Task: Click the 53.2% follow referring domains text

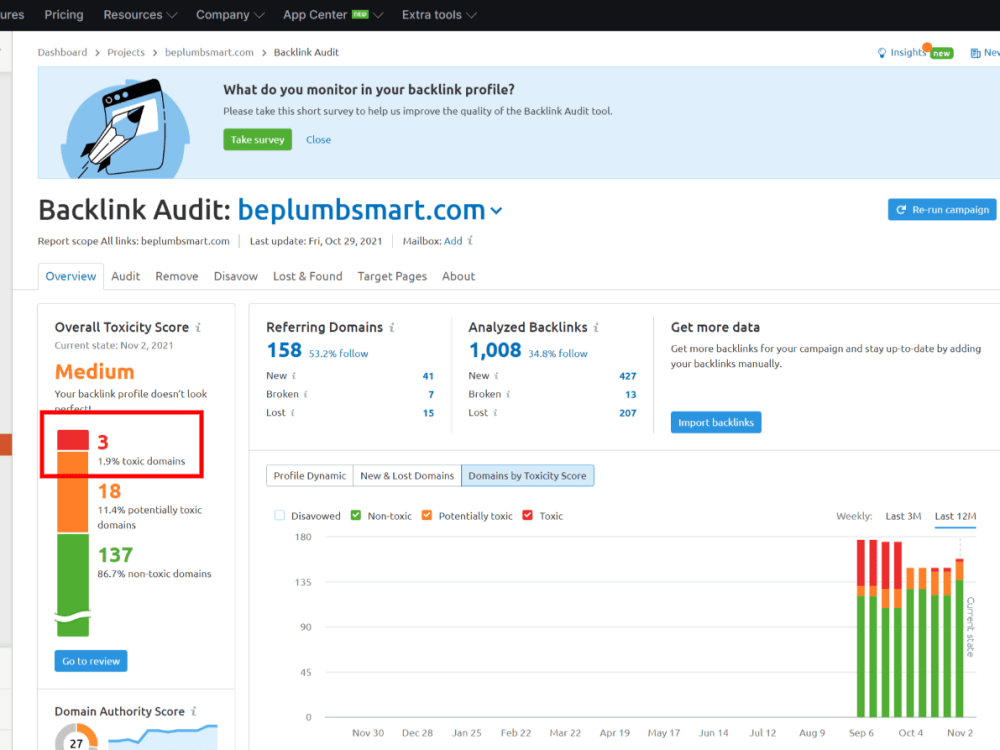Action: click(339, 353)
